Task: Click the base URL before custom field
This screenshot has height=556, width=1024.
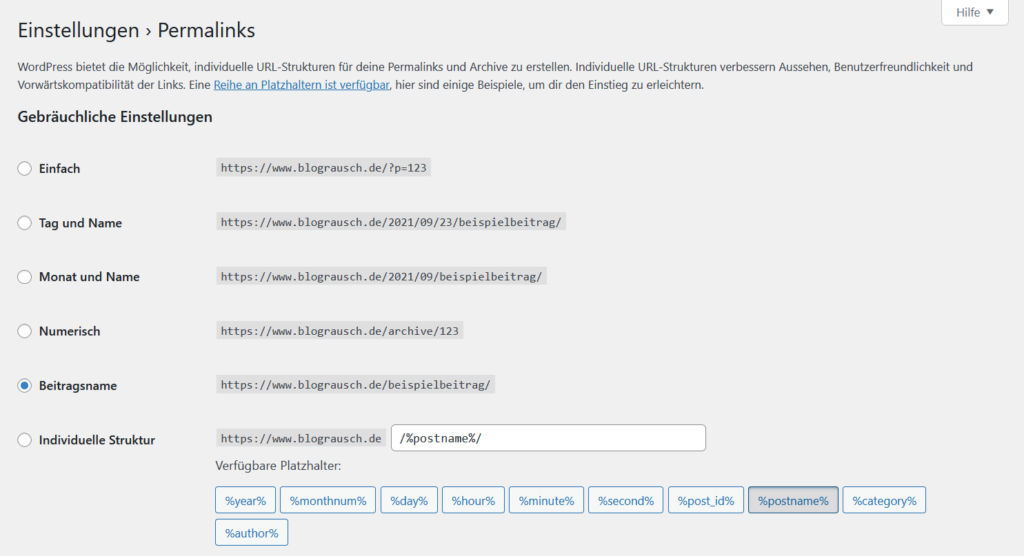Action: click(x=300, y=438)
